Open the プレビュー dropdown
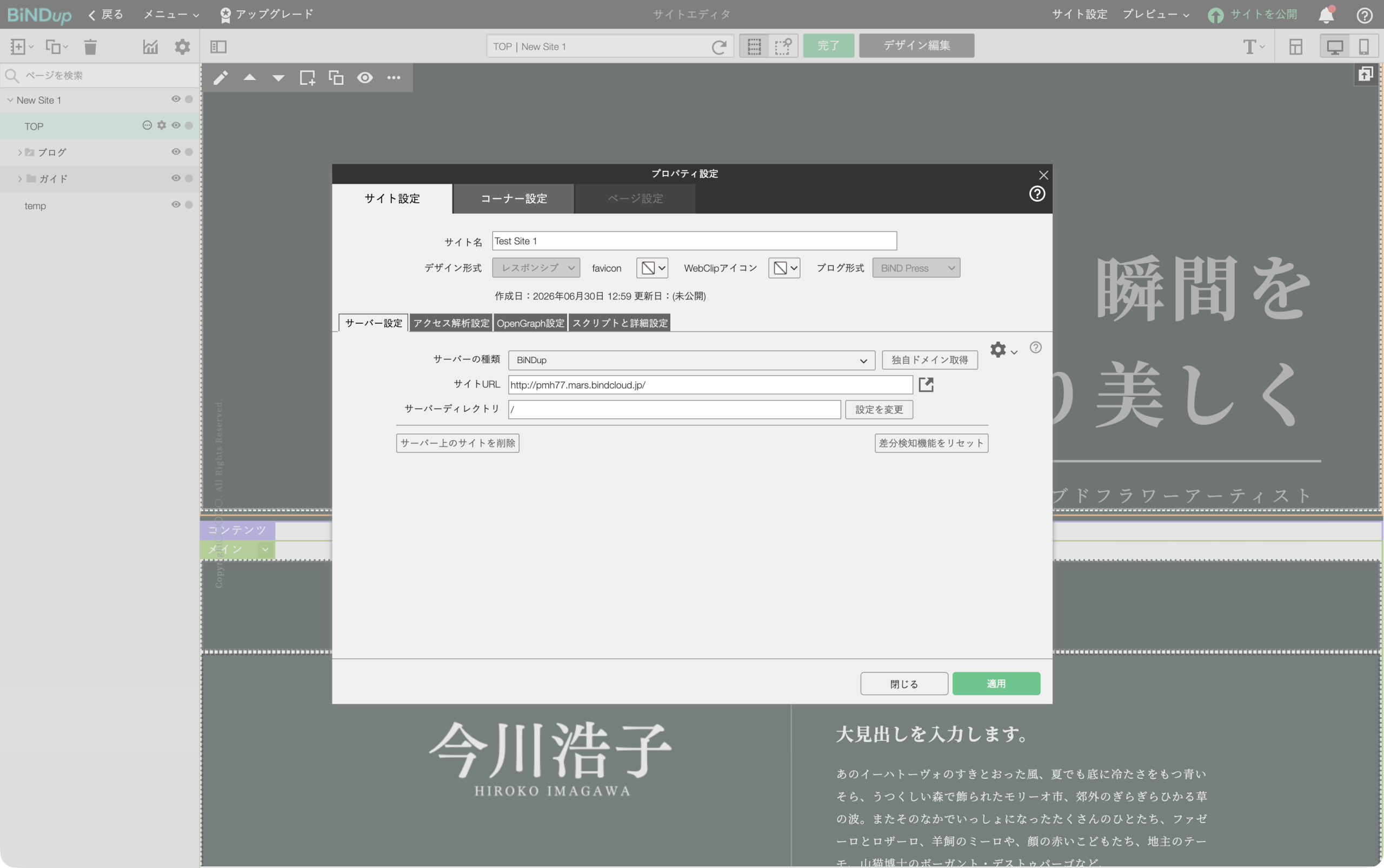1384x868 pixels. [1155, 15]
